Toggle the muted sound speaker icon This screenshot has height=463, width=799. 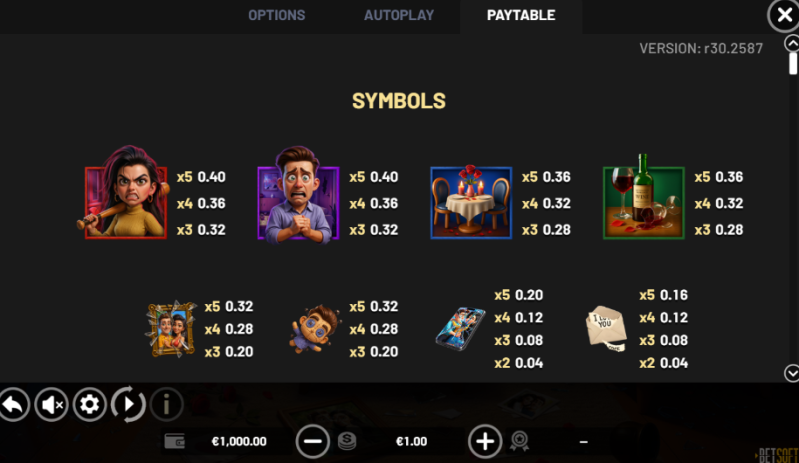point(51,405)
